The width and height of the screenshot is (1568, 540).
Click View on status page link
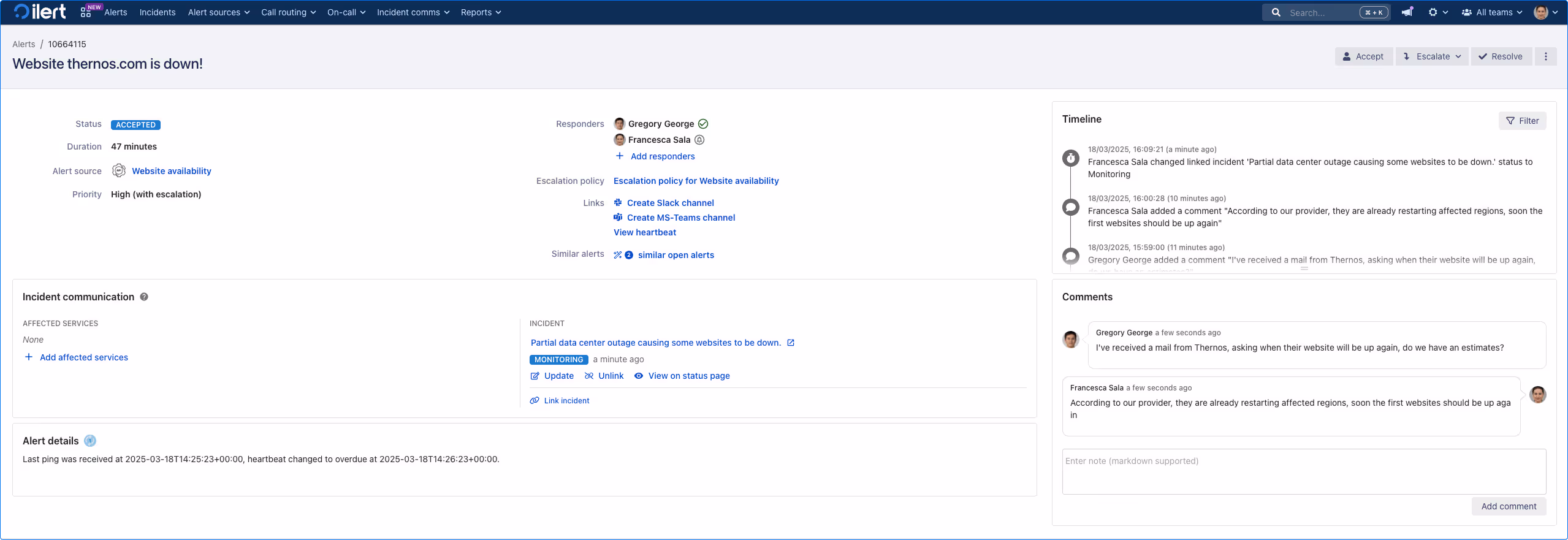(x=689, y=376)
